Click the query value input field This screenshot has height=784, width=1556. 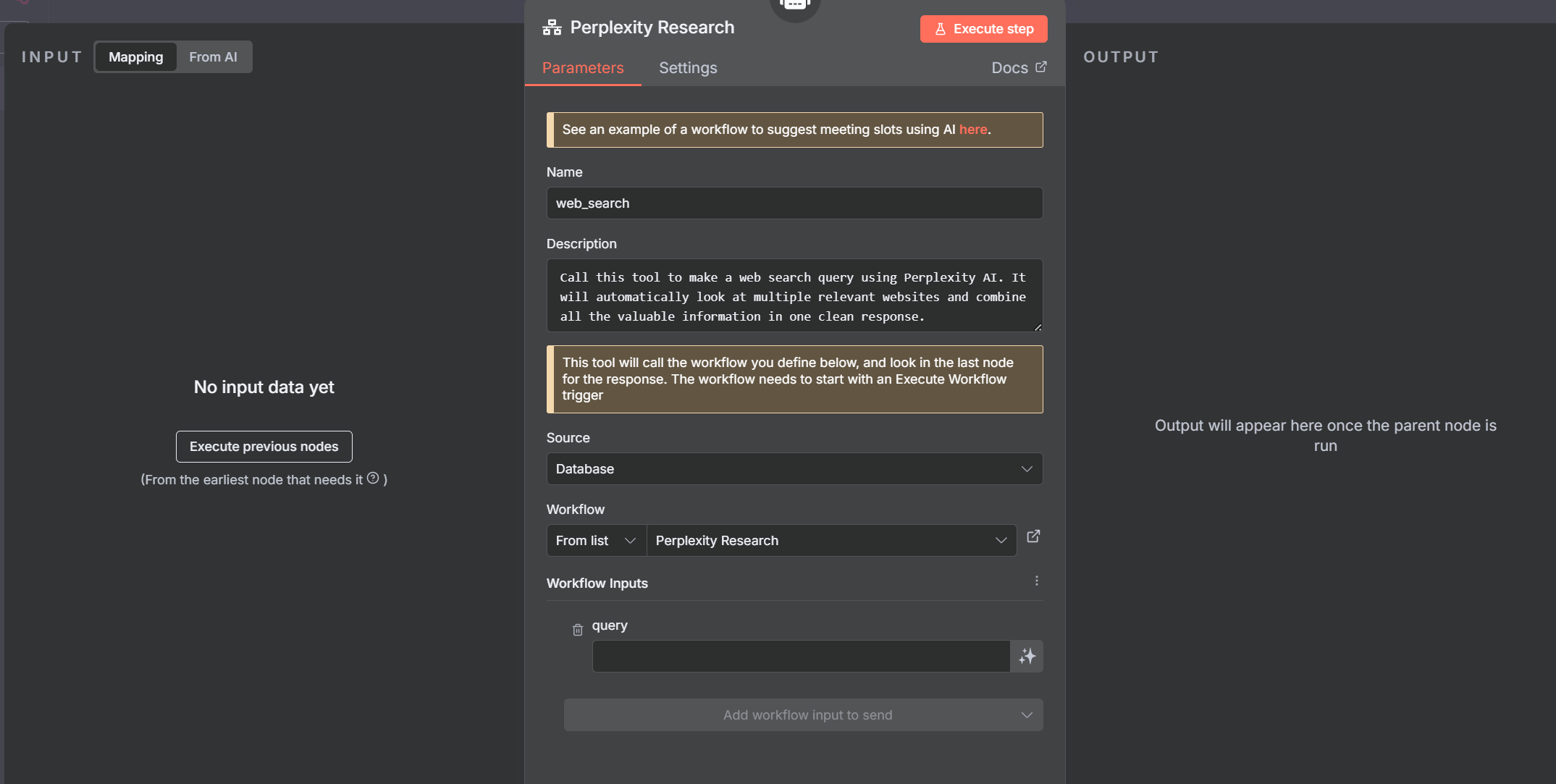point(801,657)
